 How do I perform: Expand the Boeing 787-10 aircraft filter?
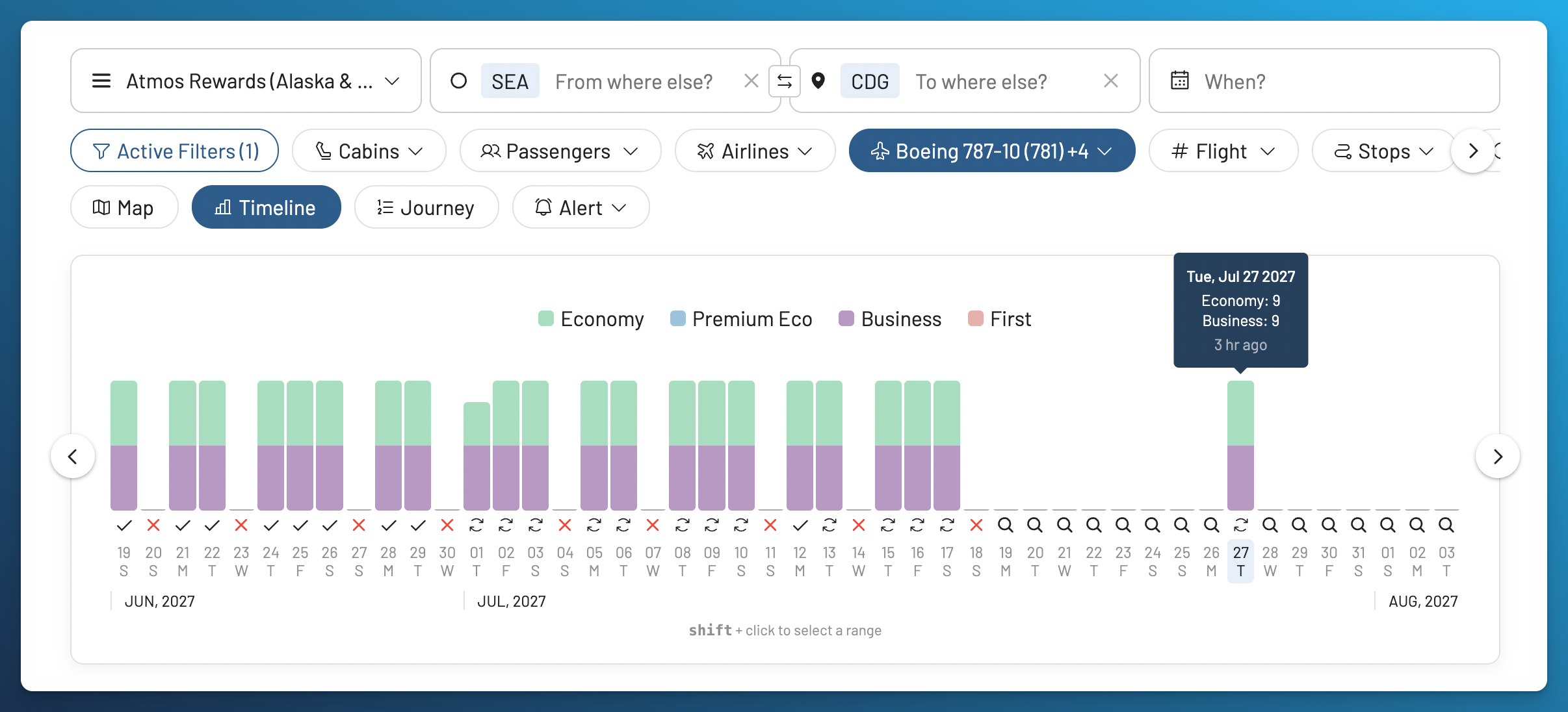coord(992,151)
